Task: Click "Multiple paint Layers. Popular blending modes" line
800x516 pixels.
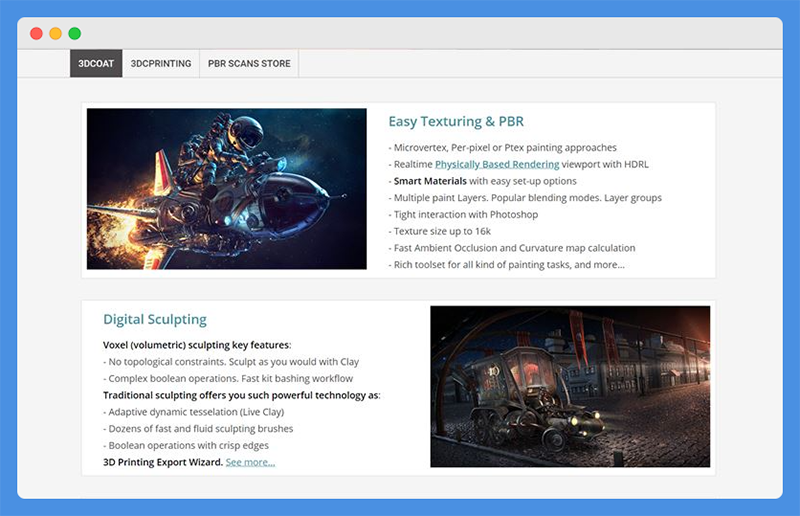Action: tap(525, 198)
